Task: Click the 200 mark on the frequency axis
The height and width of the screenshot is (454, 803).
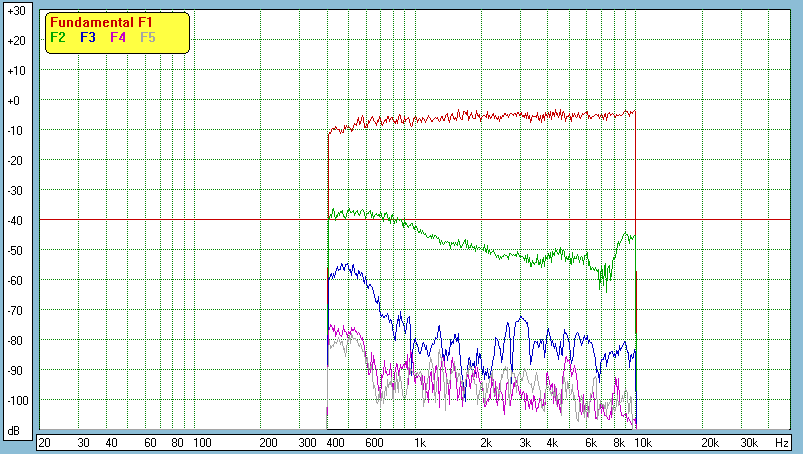Action: point(268,442)
